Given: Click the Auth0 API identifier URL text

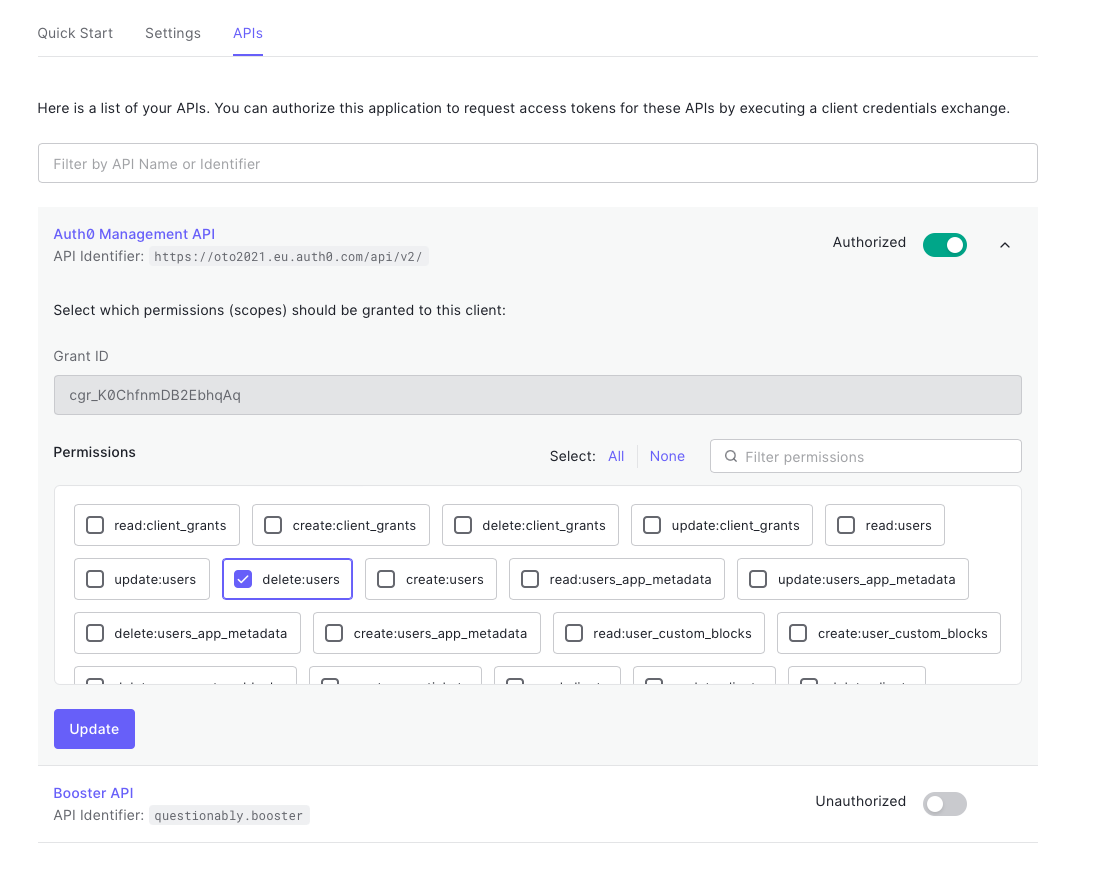Looking at the screenshot, I should pos(288,256).
